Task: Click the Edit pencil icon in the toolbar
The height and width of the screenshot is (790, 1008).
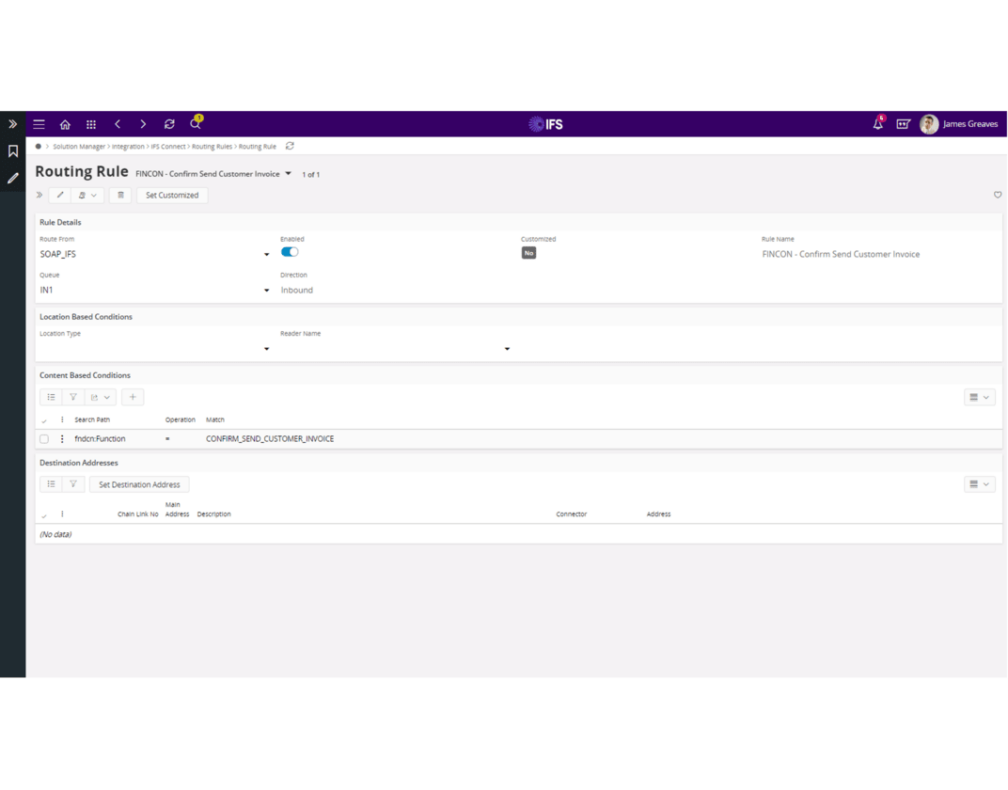Action: tap(61, 195)
